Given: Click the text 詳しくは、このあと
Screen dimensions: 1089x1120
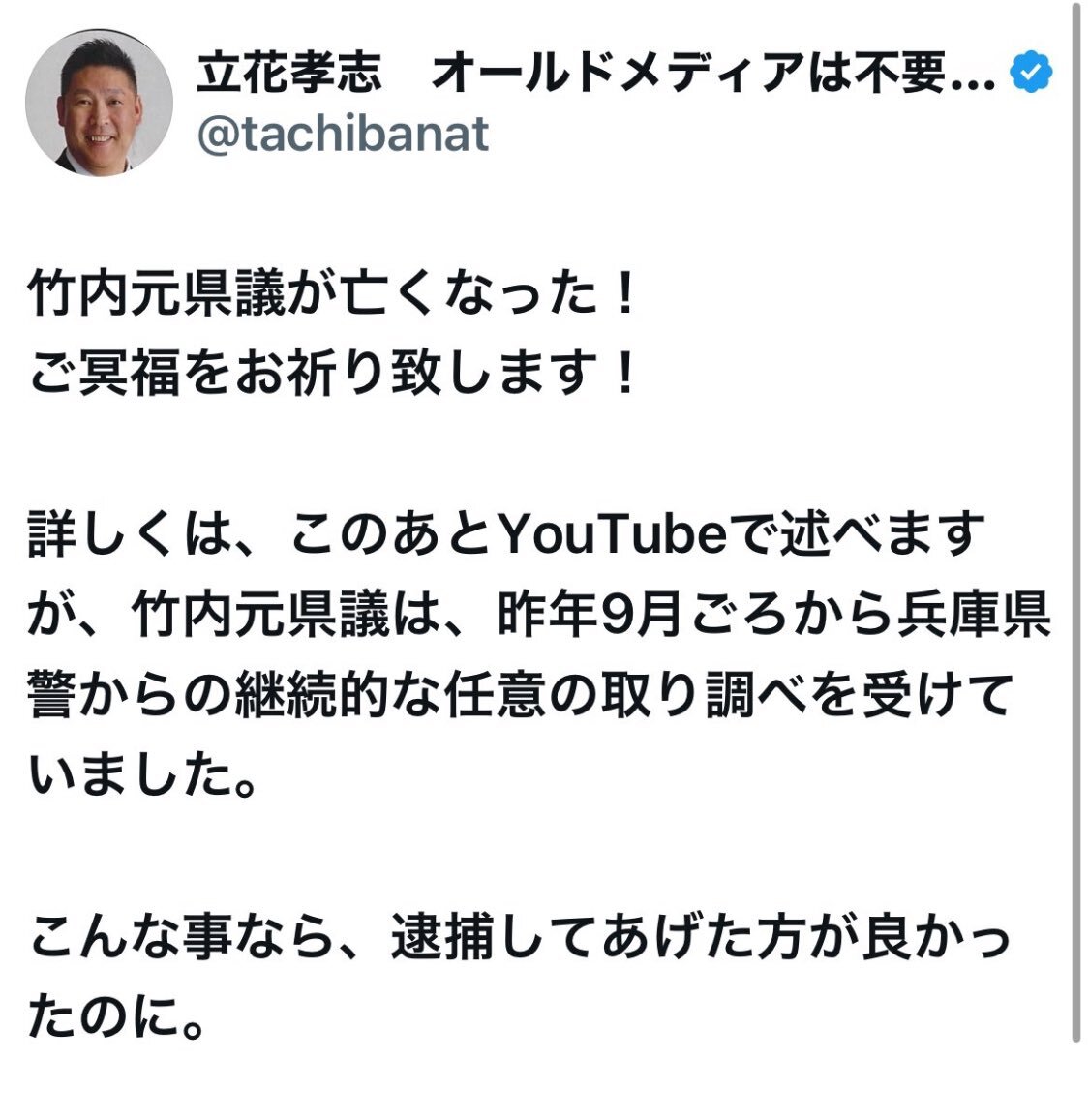Looking at the screenshot, I should coord(262,534).
